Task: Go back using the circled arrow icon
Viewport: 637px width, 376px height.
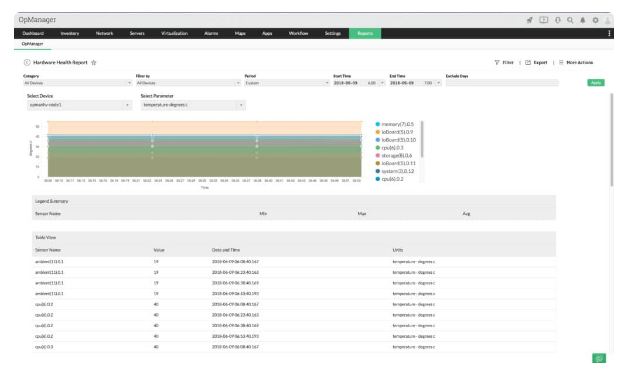Action: [x=27, y=63]
